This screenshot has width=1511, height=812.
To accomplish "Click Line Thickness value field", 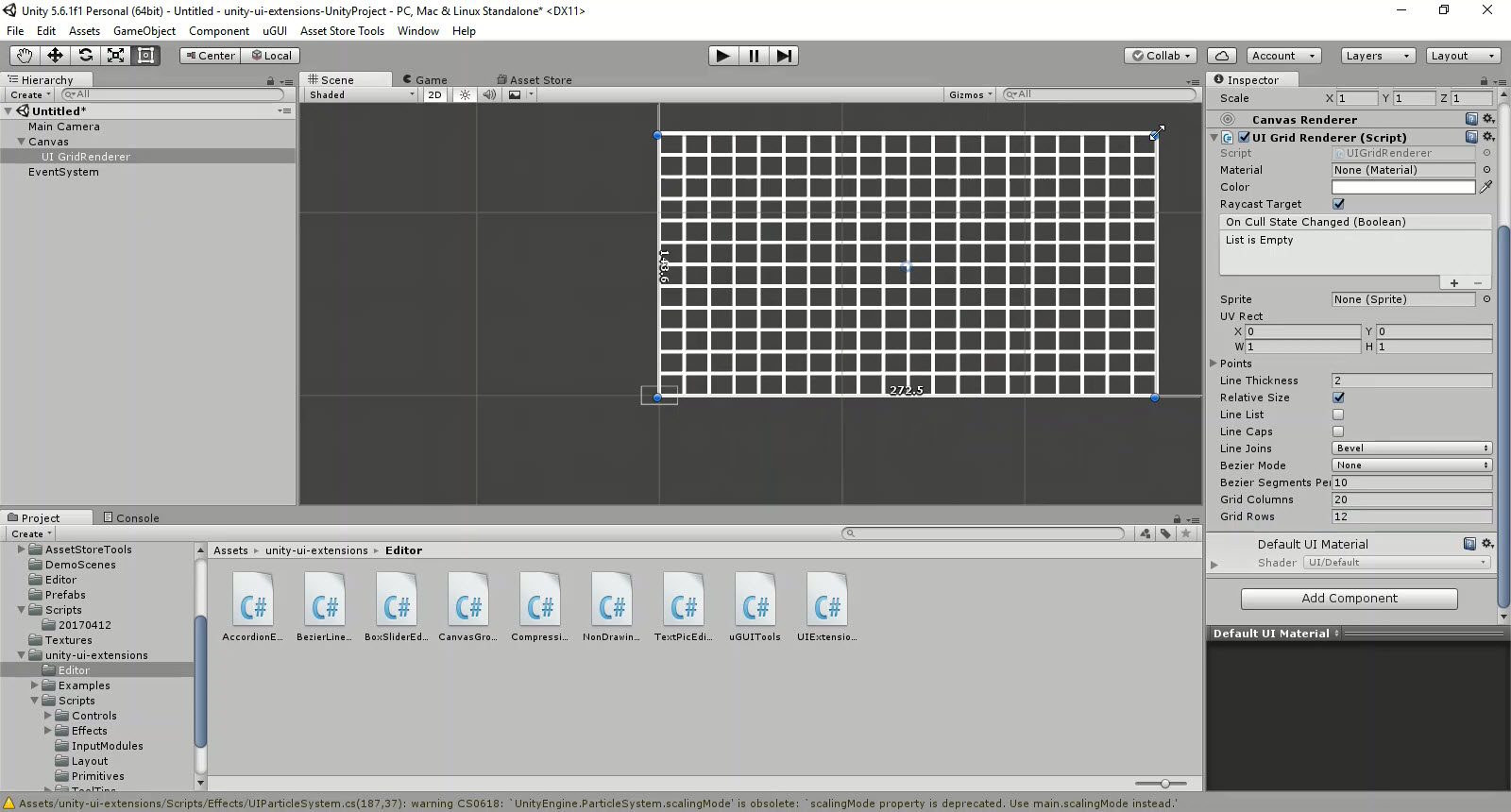I will point(1412,381).
